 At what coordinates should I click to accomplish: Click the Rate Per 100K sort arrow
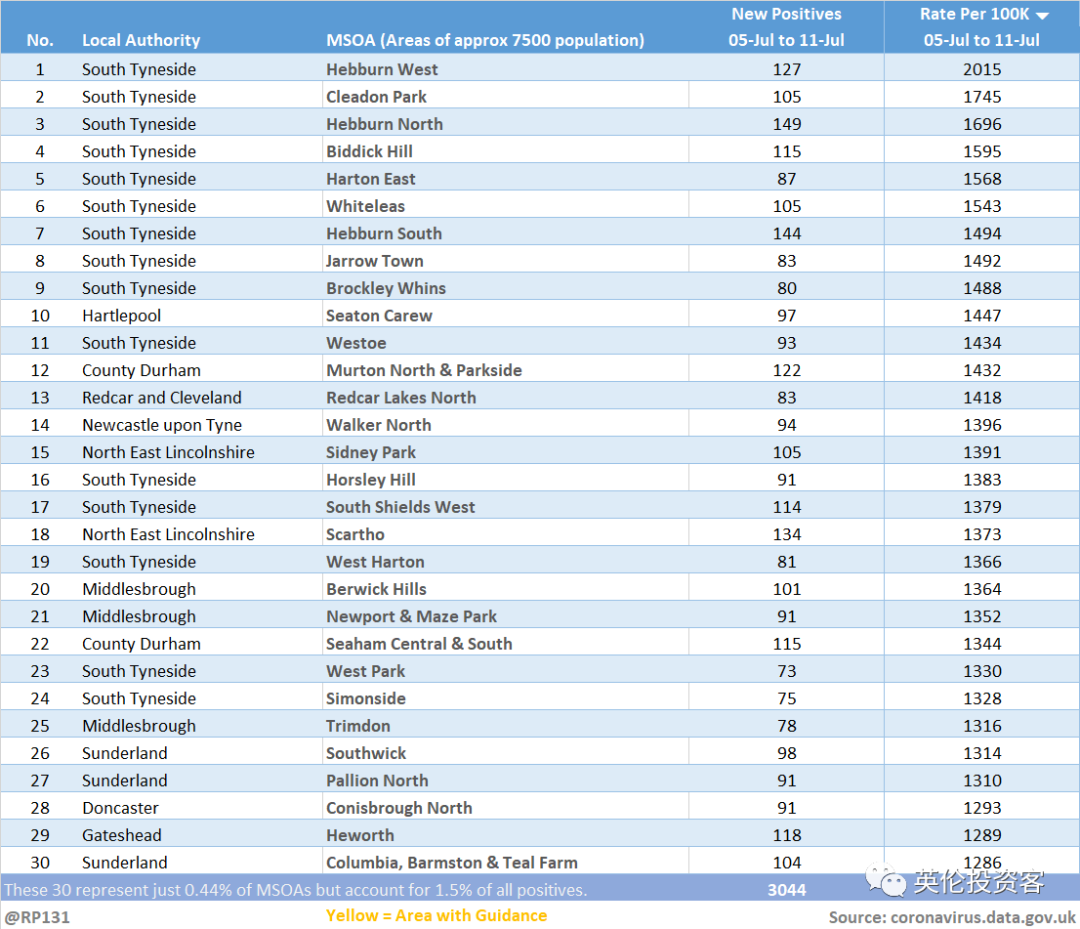coord(1042,15)
